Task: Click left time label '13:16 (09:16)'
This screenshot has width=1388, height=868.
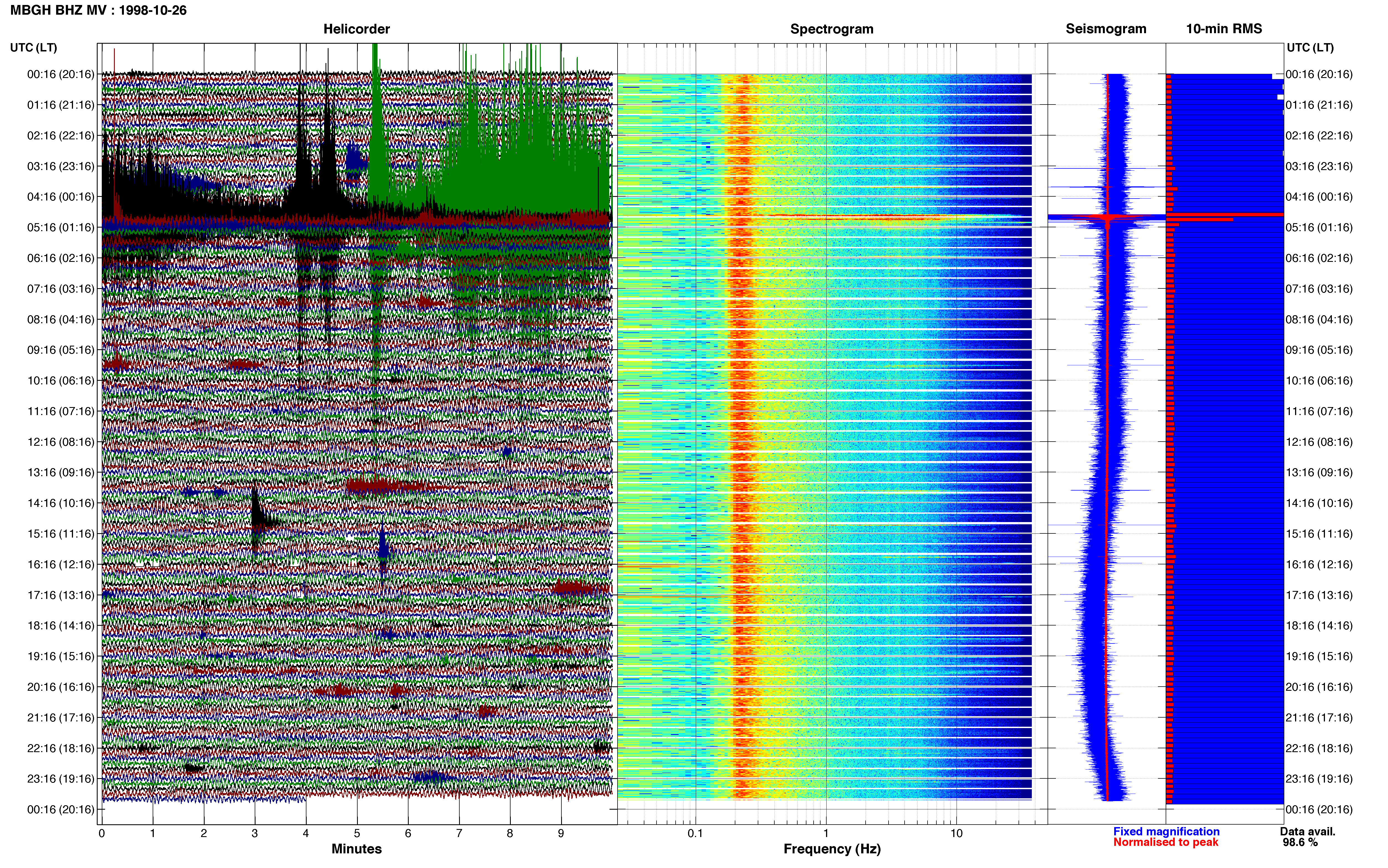Action: click(61, 473)
